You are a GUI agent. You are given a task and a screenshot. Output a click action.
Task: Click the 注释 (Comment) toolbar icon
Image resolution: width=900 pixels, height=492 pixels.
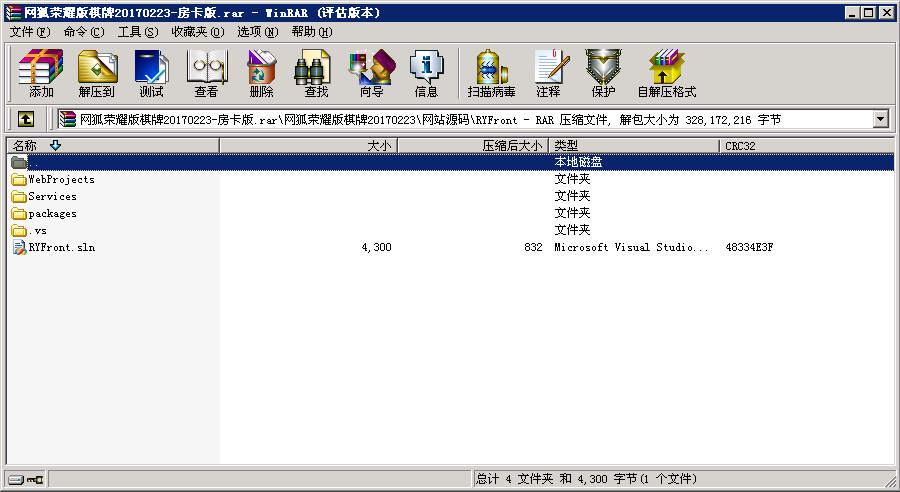click(548, 73)
